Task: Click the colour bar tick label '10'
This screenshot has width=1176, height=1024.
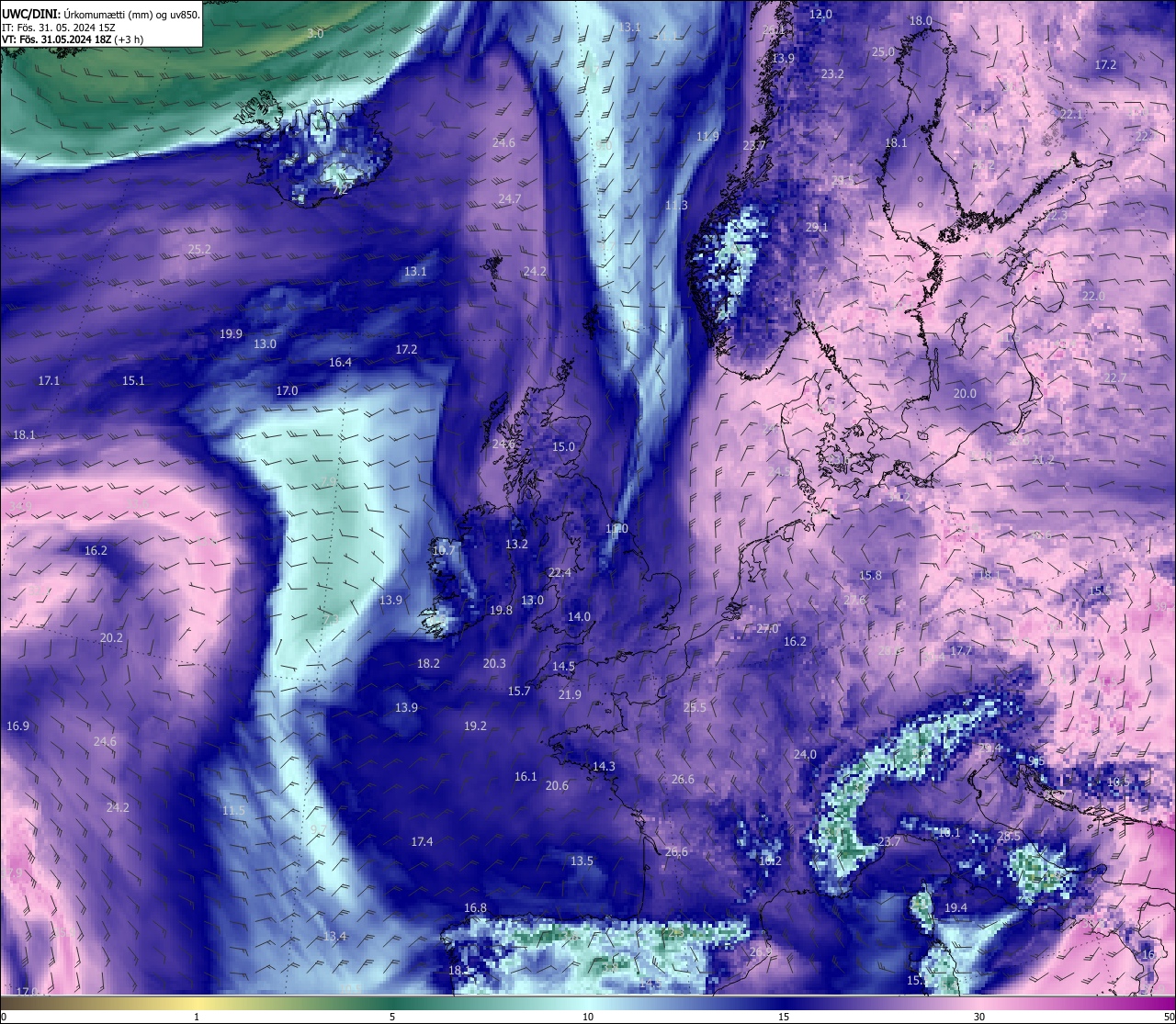Action: (588, 1017)
